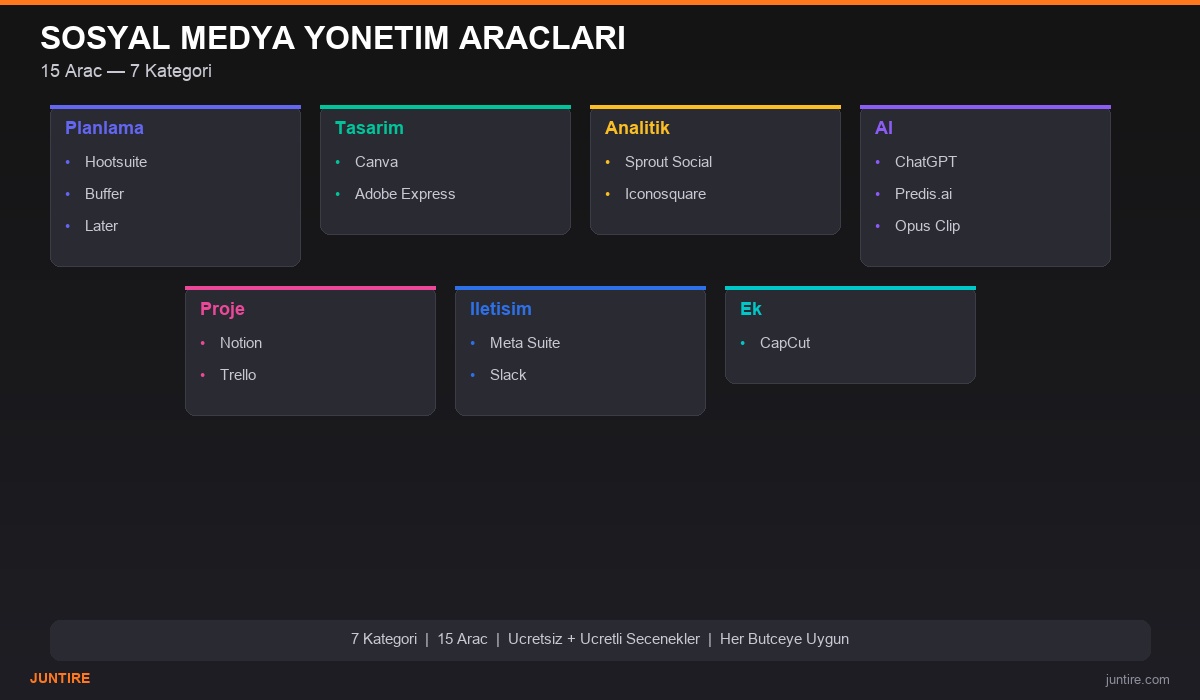The image size is (1200, 700).
Task: Click the Sprout Social list item
Action: point(668,162)
